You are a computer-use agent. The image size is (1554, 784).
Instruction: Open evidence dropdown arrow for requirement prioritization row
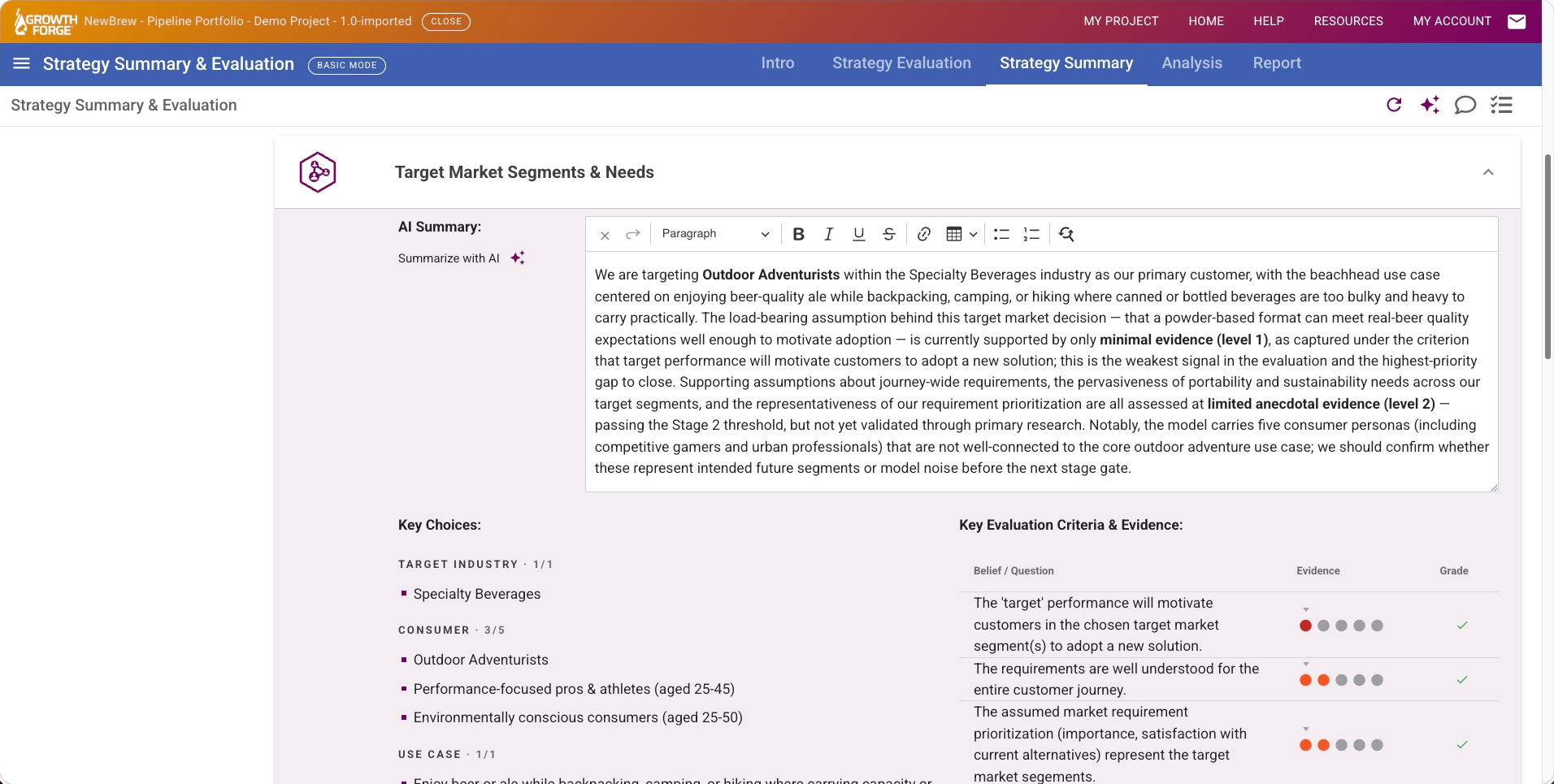click(x=1306, y=730)
